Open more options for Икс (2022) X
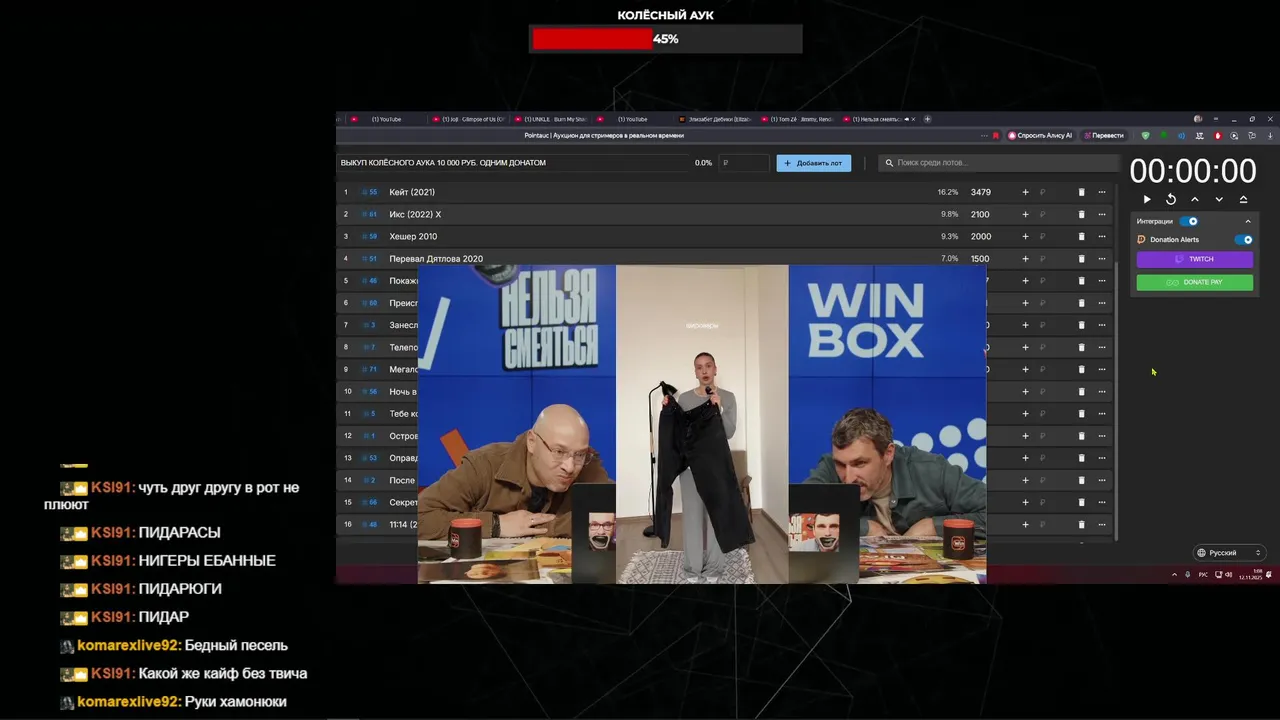The image size is (1280, 720). point(1102,214)
